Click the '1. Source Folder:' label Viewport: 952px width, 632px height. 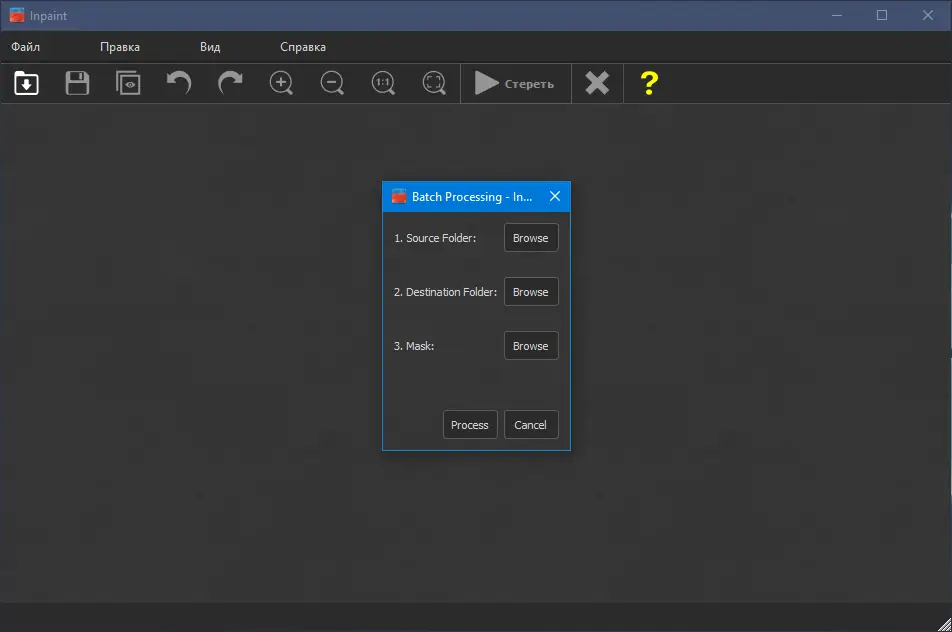[x=435, y=238]
